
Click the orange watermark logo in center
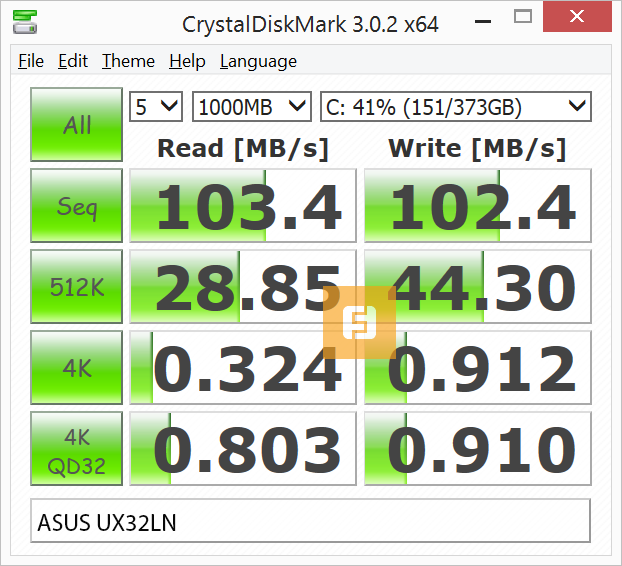360,322
